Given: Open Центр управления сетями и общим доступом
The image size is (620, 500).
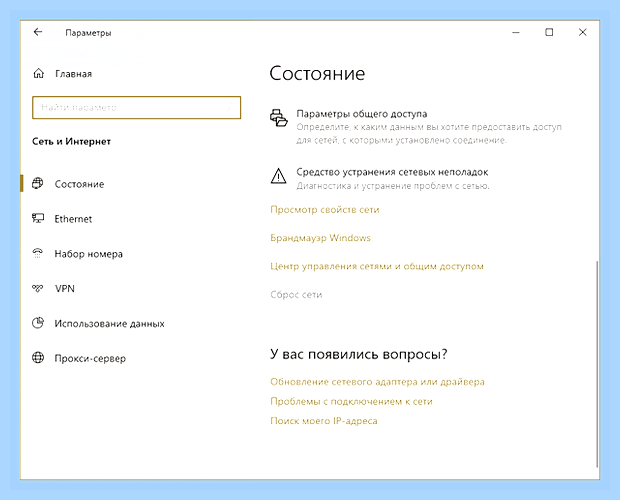Looking at the screenshot, I should [377, 266].
